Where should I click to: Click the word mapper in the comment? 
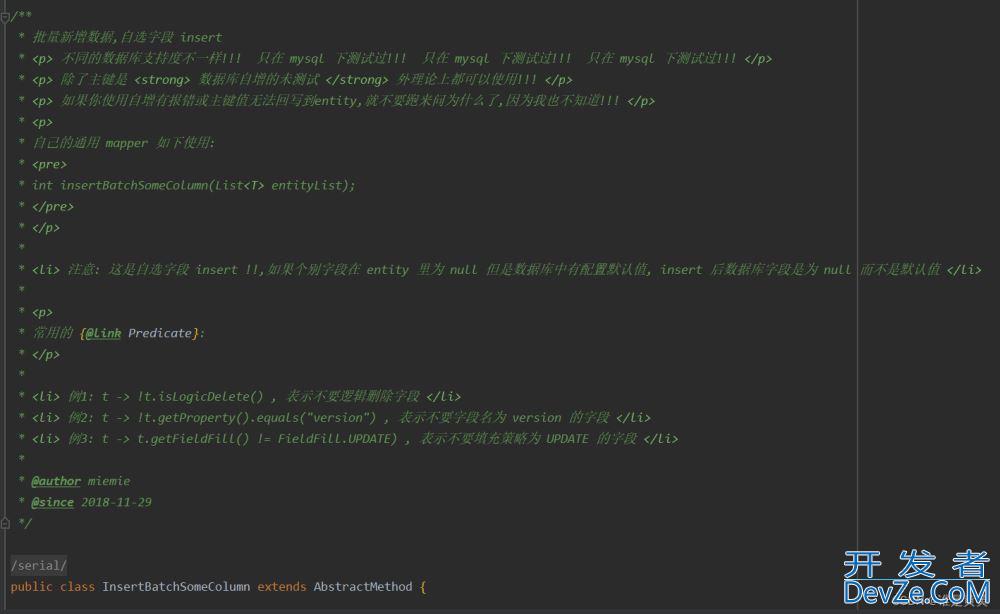coord(126,143)
